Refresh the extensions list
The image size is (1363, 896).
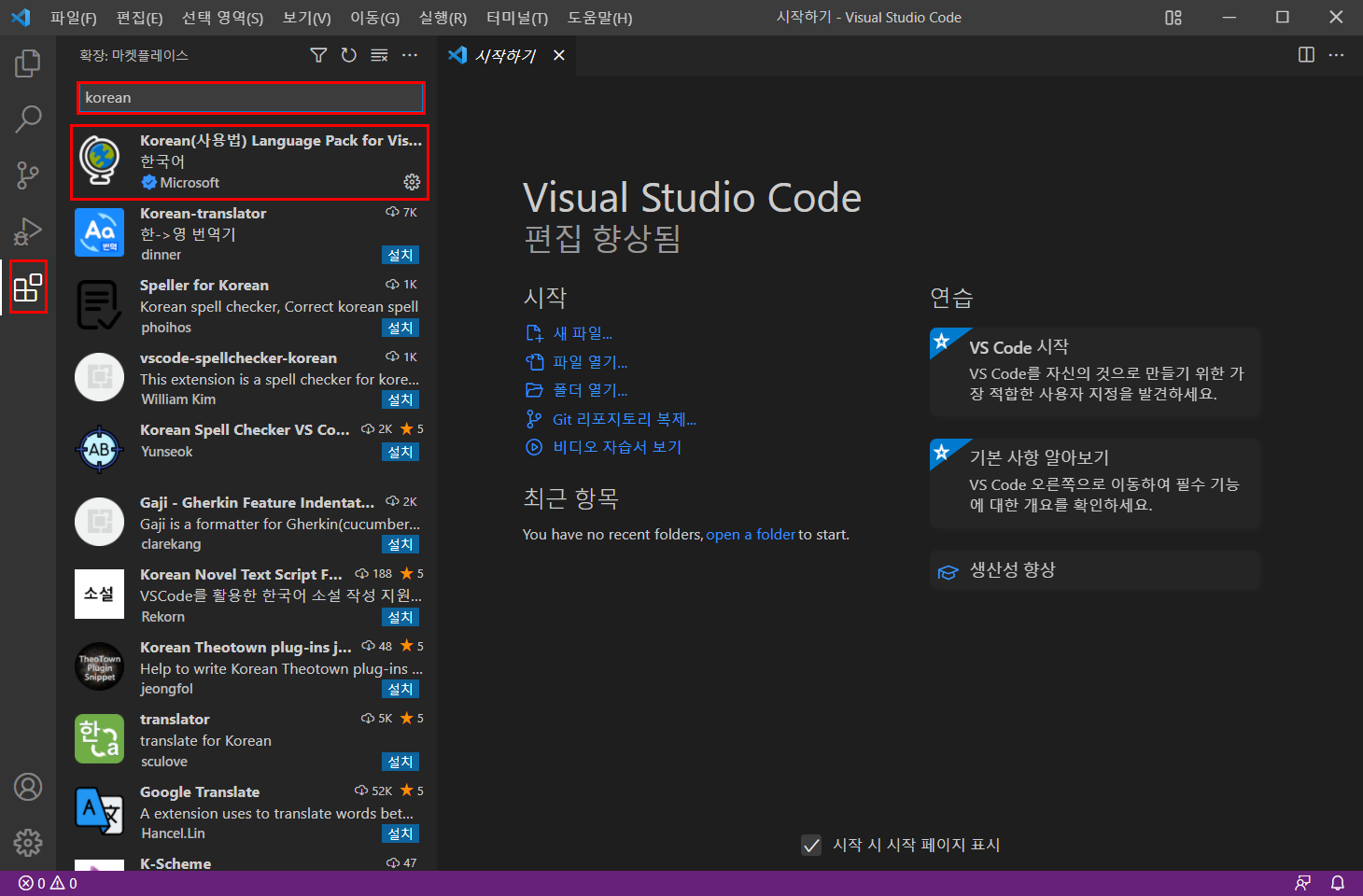click(x=348, y=55)
